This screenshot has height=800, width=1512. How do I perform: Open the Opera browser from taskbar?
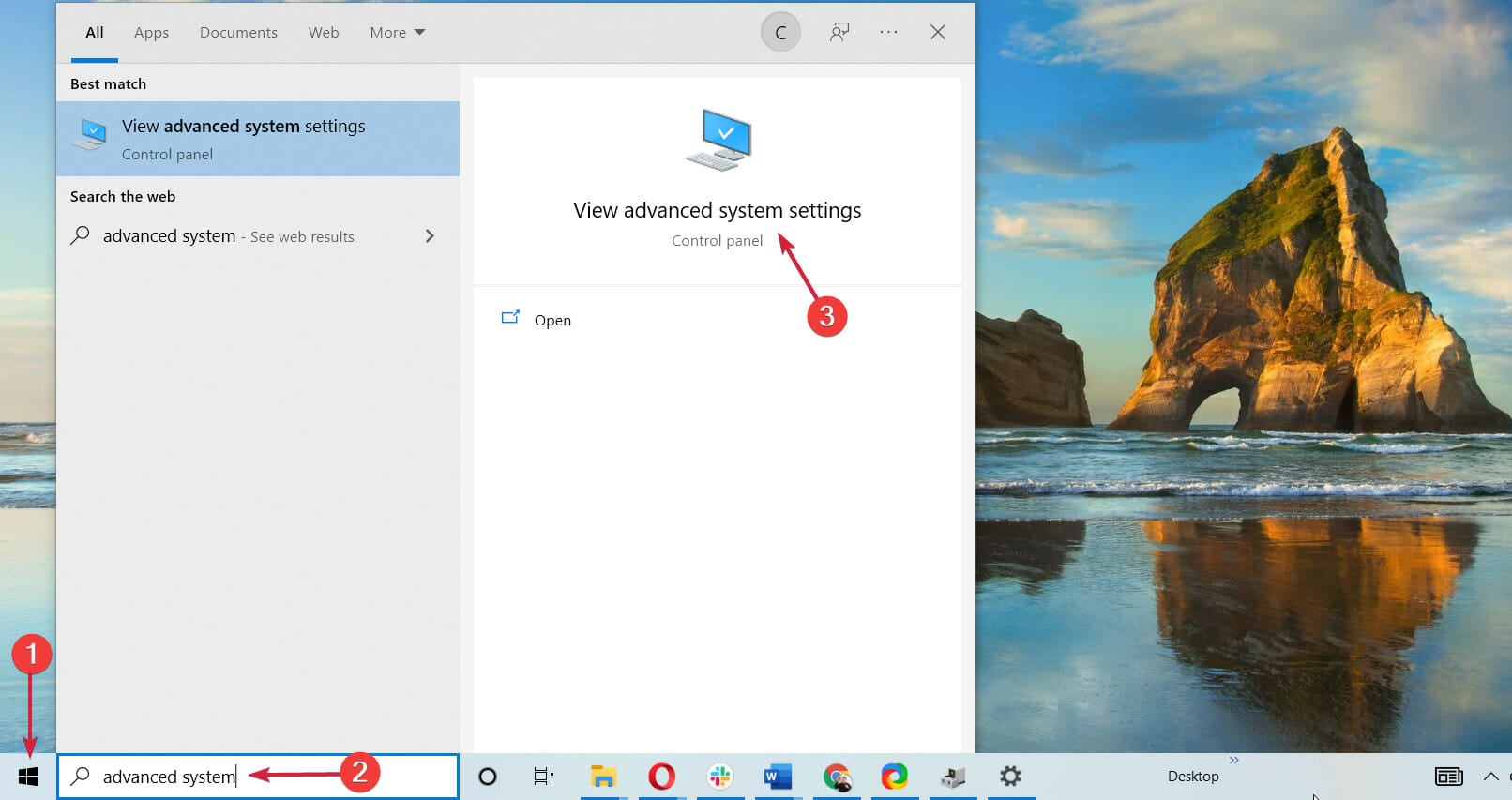click(x=661, y=777)
